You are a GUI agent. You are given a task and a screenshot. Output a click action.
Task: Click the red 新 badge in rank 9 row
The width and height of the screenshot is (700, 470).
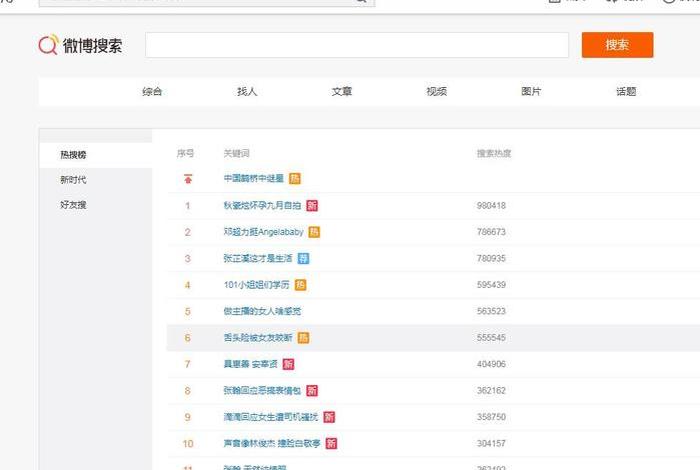click(329, 417)
